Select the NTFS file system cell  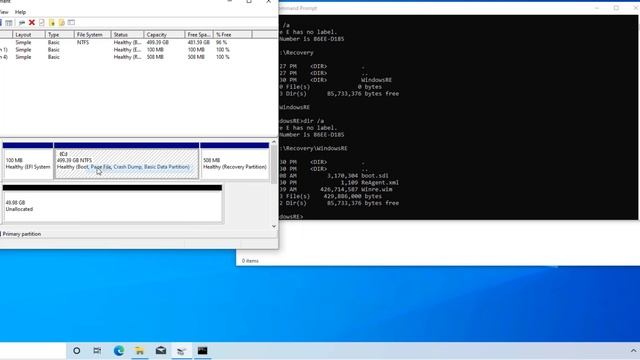[83, 42]
